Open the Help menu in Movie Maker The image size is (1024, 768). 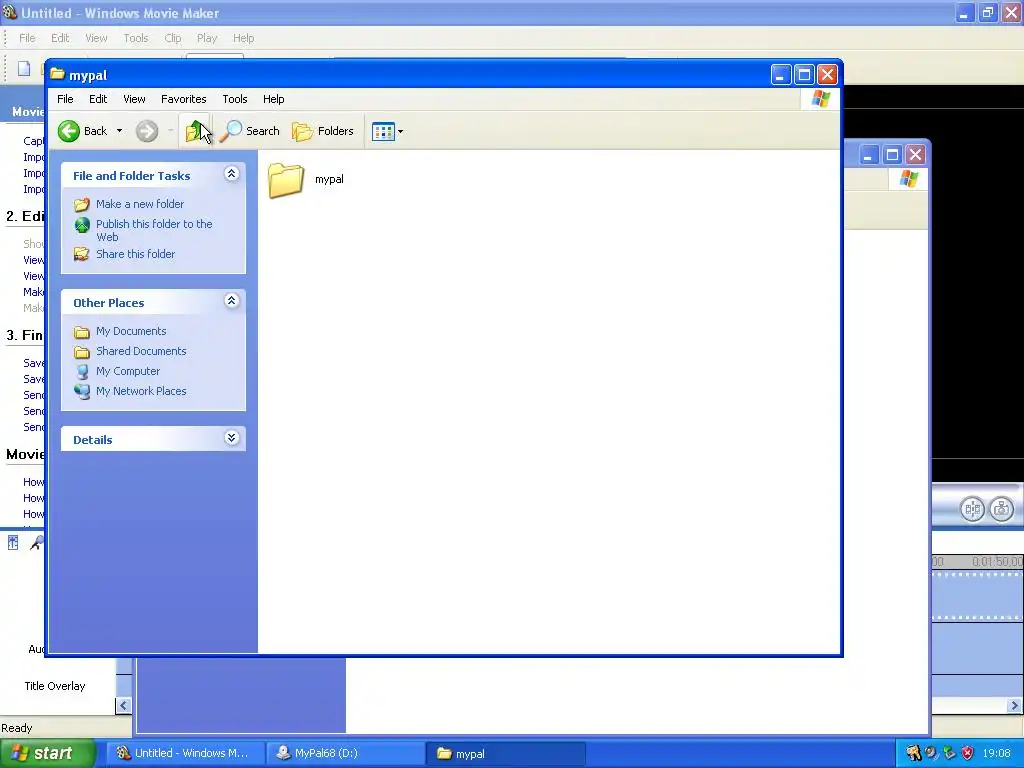click(x=243, y=38)
